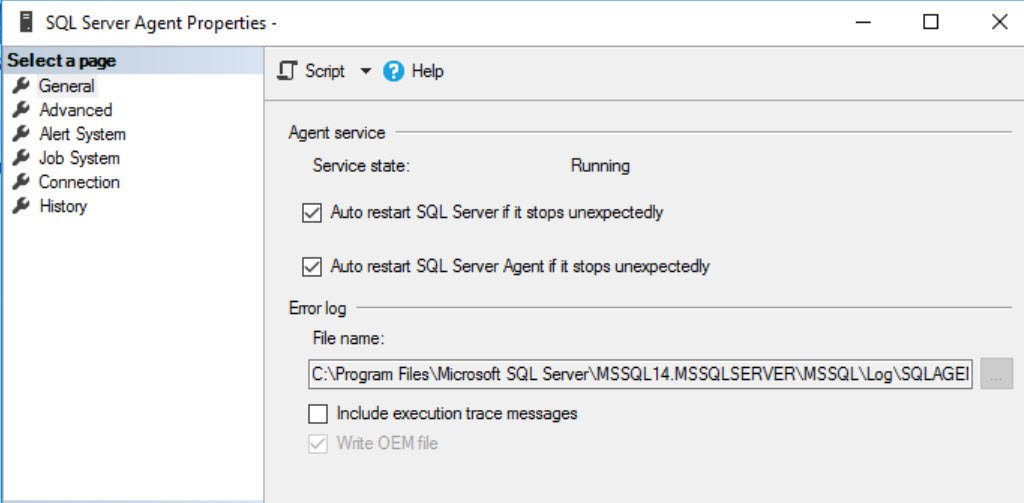This screenshot has width=1024, height=503.
Task: Click the Script scroll icon in toolbar
Action: 287,71
